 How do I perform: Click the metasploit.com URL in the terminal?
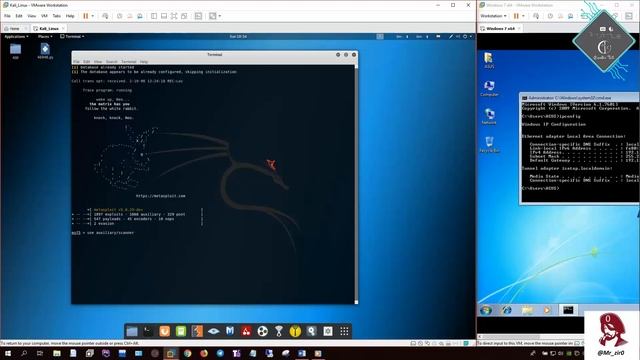(x=160, y=196)
